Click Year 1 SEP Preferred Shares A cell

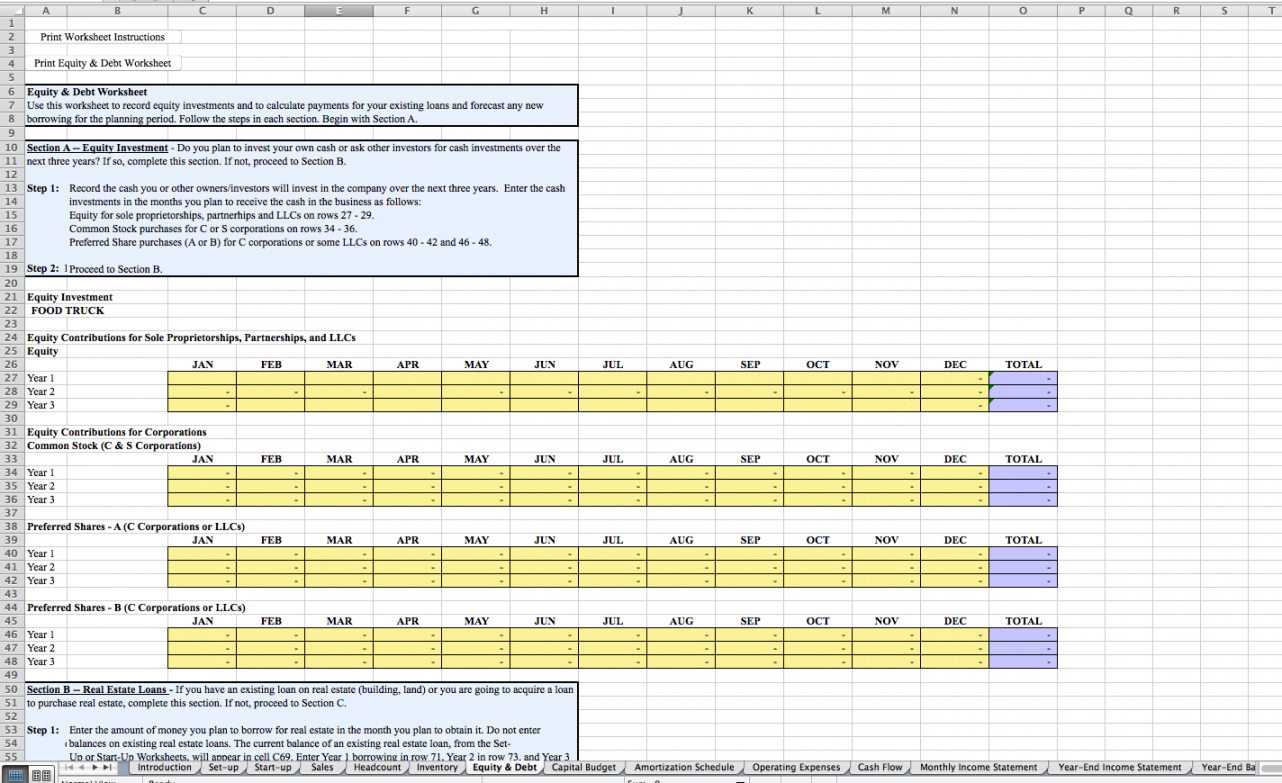749,553
